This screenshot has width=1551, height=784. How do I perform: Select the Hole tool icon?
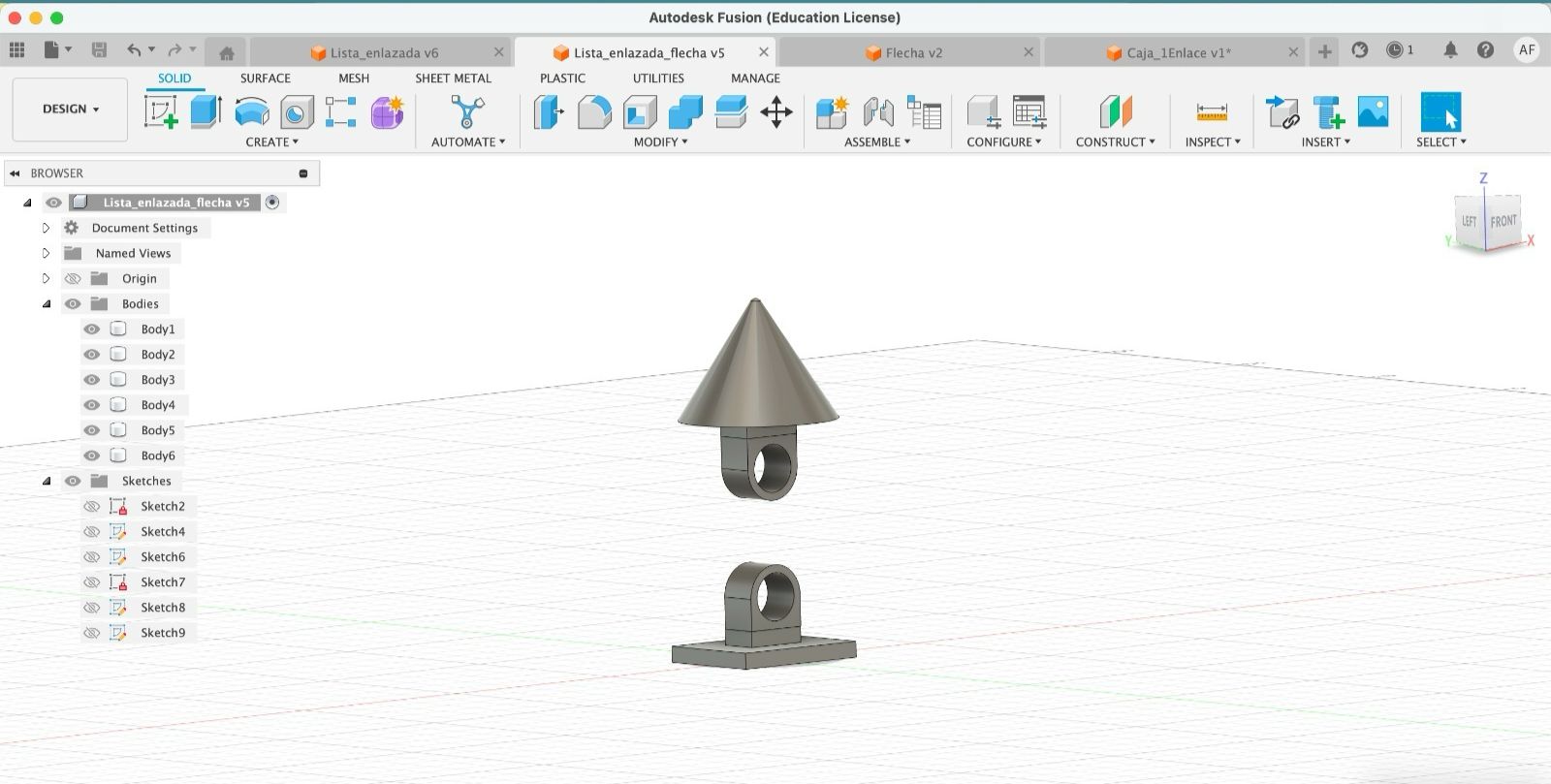297,112
